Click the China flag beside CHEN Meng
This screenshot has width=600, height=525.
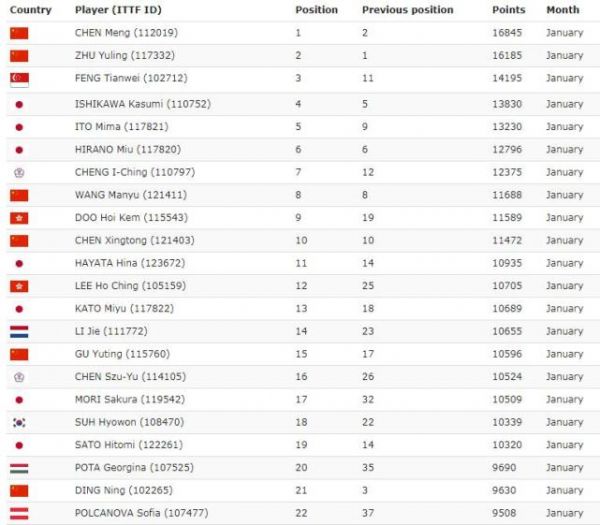click(19, 33)
